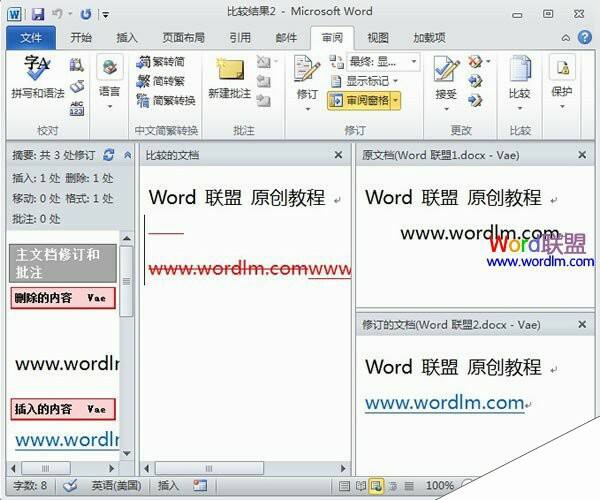This screenshot has height=500, width=600.
Task: Click the previous comment icon
Action: 264,81
